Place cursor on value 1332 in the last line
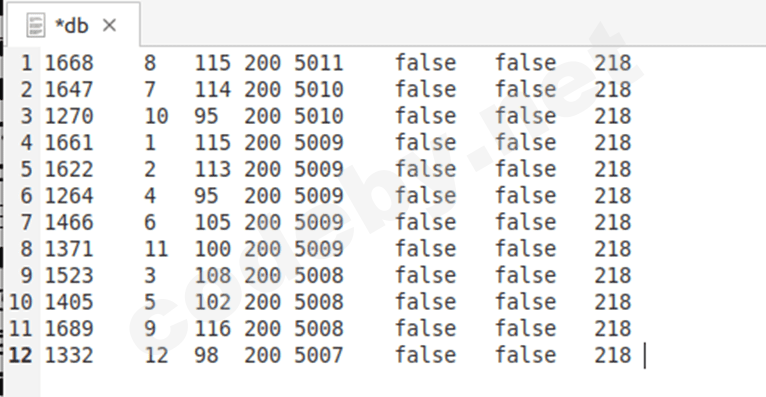The image size is (766, 397). 69,355
